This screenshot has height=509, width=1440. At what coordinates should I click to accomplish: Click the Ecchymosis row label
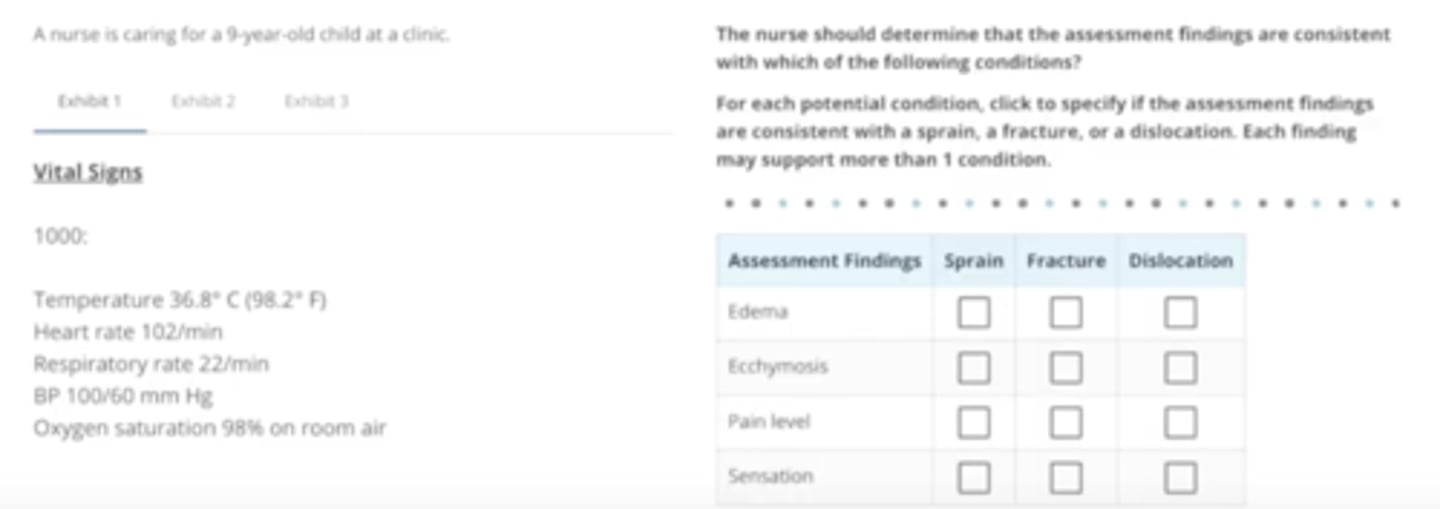pos(778,367)
